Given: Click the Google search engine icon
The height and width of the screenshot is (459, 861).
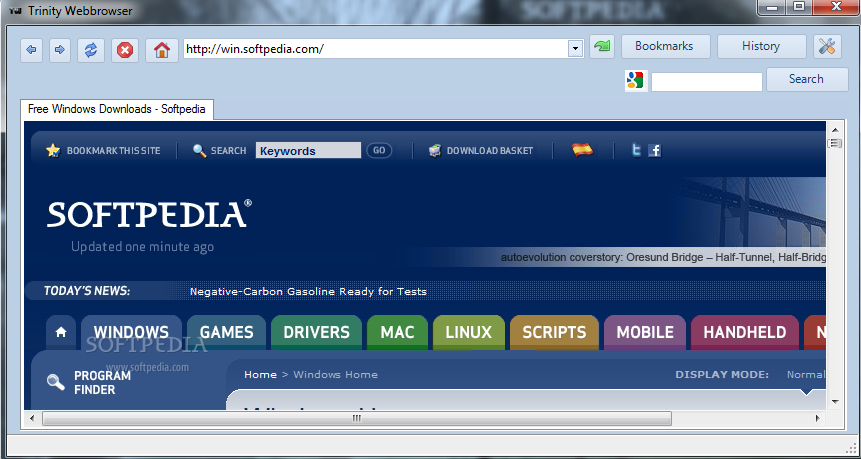Looking at the screenshot, I should (636, 81).
